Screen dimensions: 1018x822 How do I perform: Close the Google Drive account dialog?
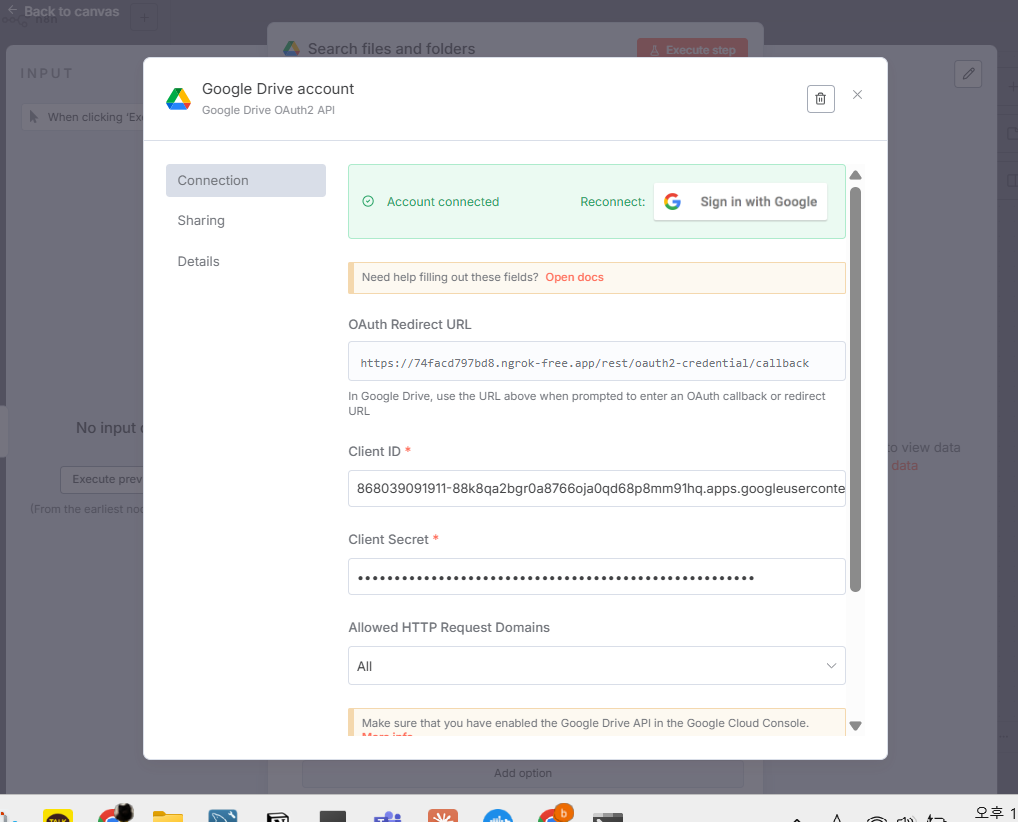click(x=857, y=95)
